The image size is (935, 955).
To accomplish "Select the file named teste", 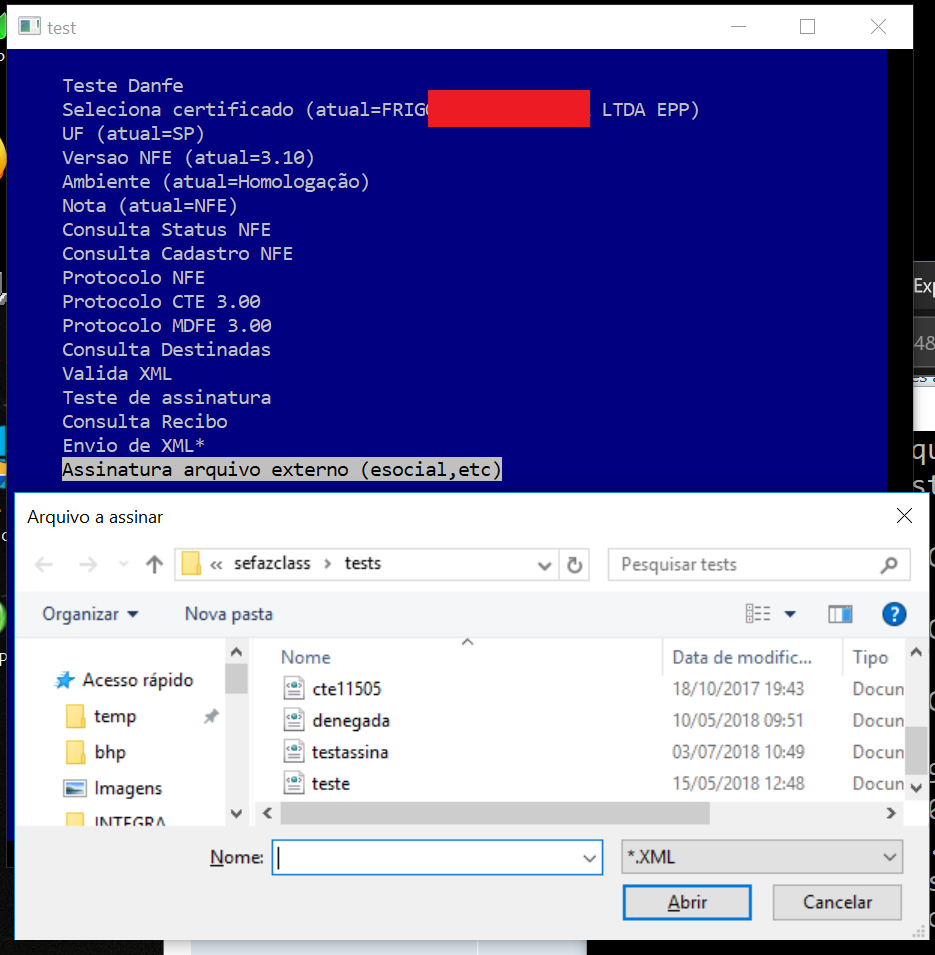I will coord(331,784).
